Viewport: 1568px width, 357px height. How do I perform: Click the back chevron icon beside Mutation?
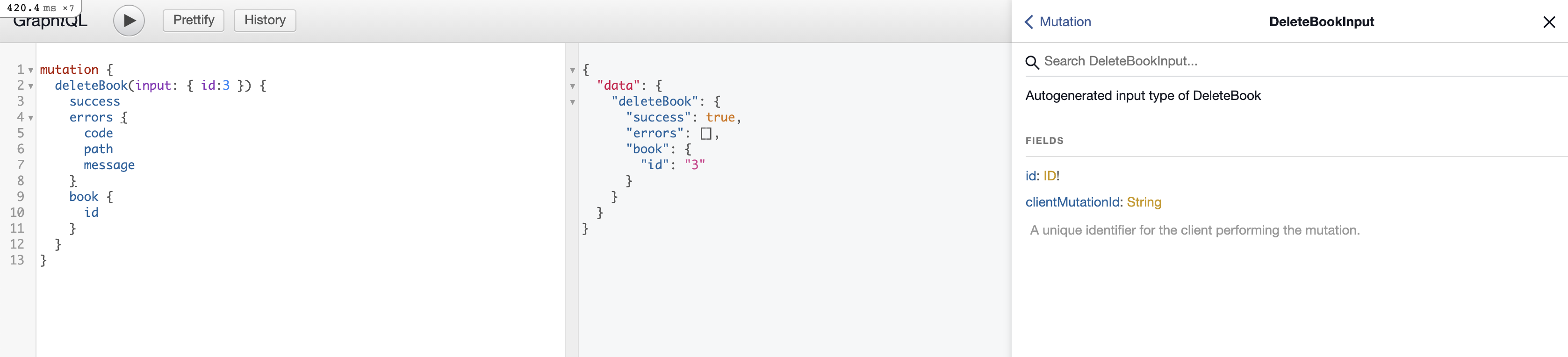(1029, 22)
